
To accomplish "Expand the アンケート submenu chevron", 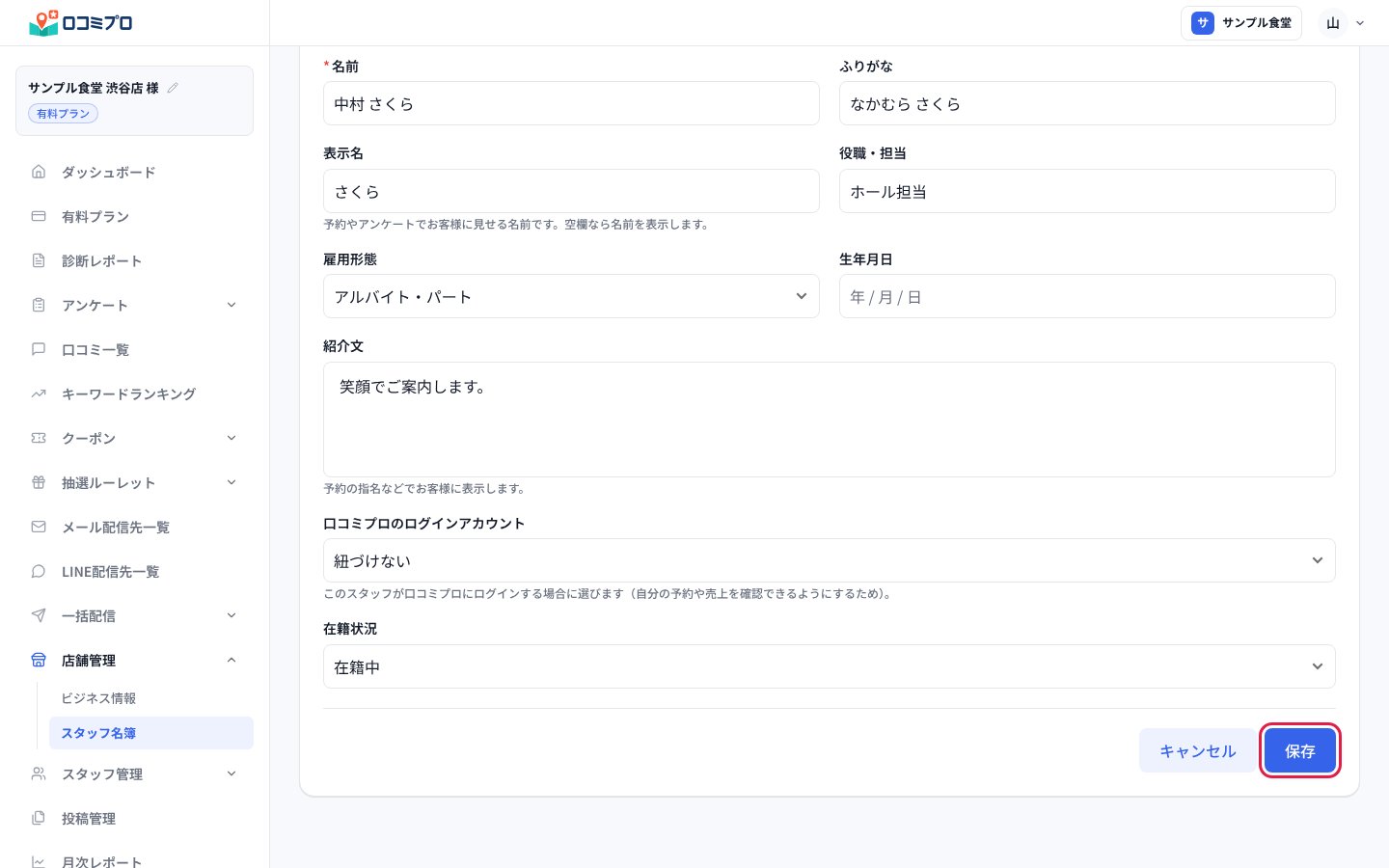I will [x=231, y=305].
